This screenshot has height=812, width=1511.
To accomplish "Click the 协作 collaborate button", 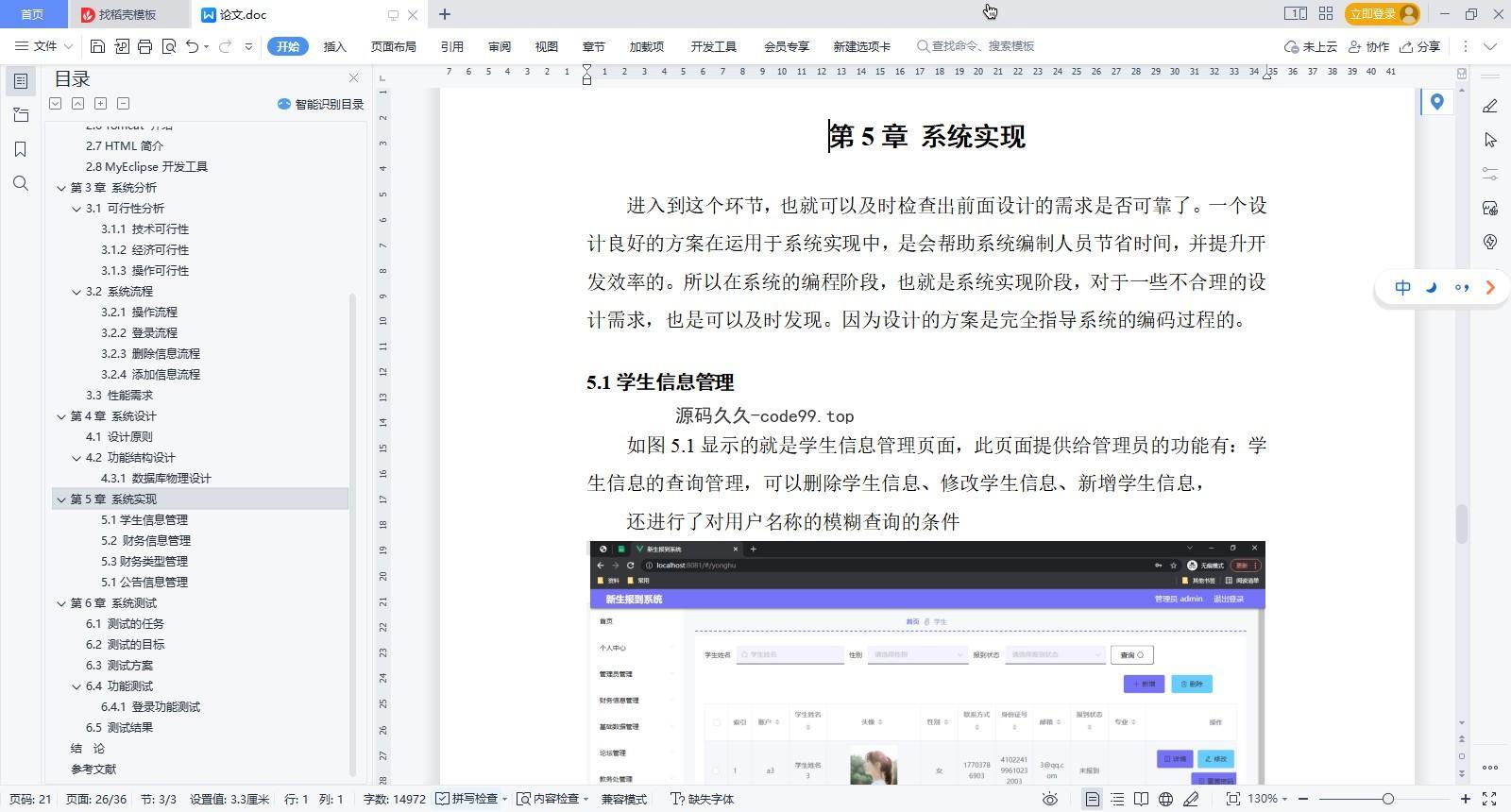I will coord(1369,46).
